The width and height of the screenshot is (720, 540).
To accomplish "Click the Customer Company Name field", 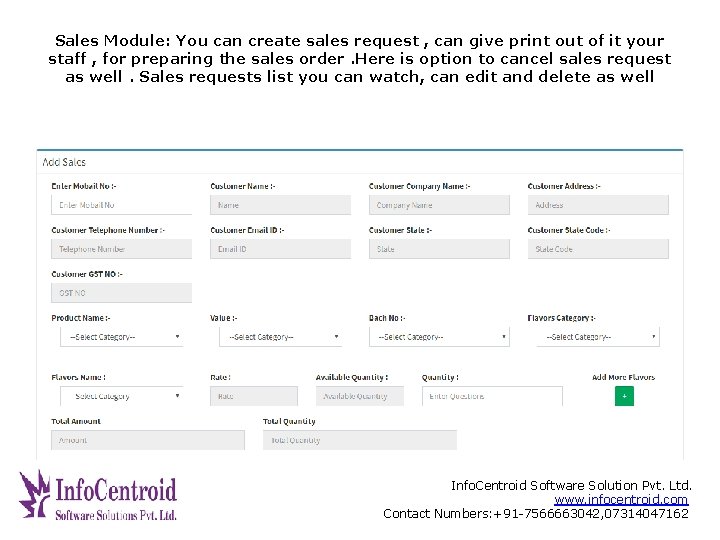I will click(x=439, y=205).
